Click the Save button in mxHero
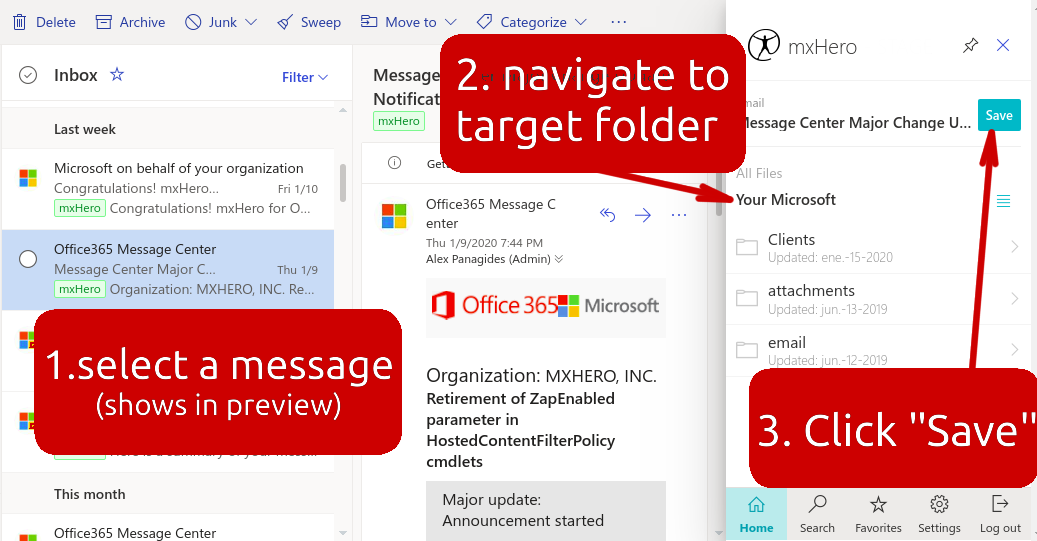 click(x=999, y=115)
